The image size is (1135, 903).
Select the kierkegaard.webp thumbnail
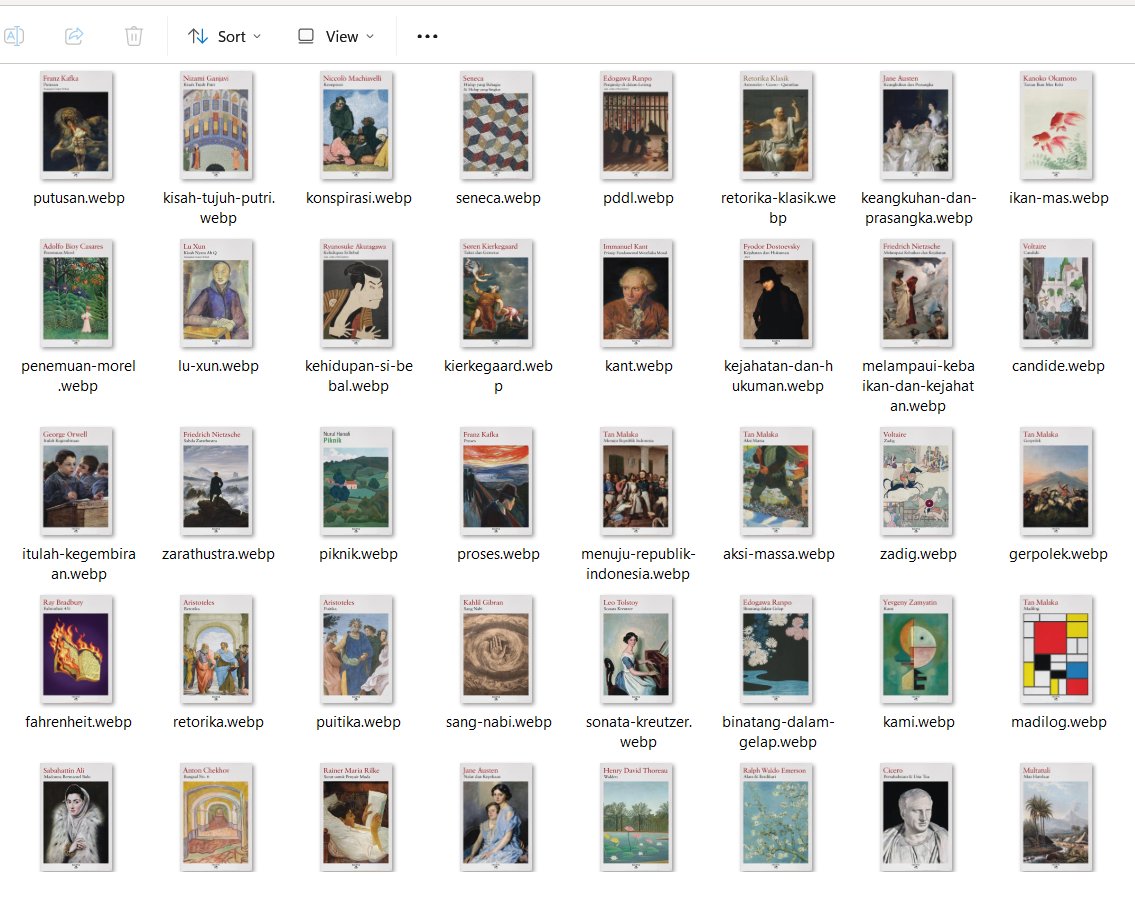click(498, 293)
